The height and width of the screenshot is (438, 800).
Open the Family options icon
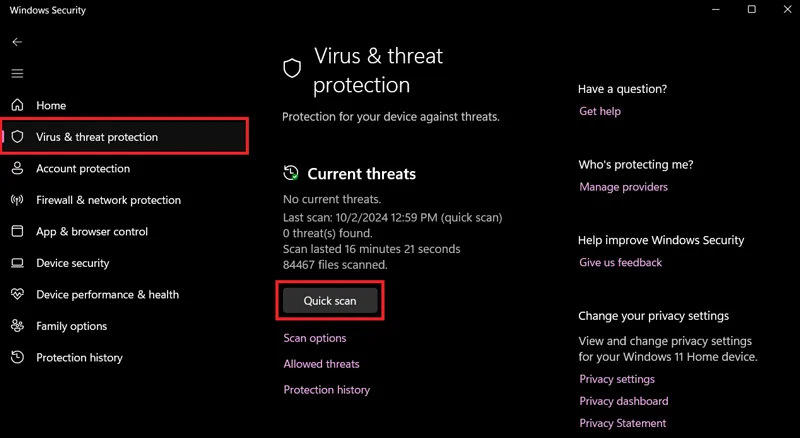click(17, 326)
